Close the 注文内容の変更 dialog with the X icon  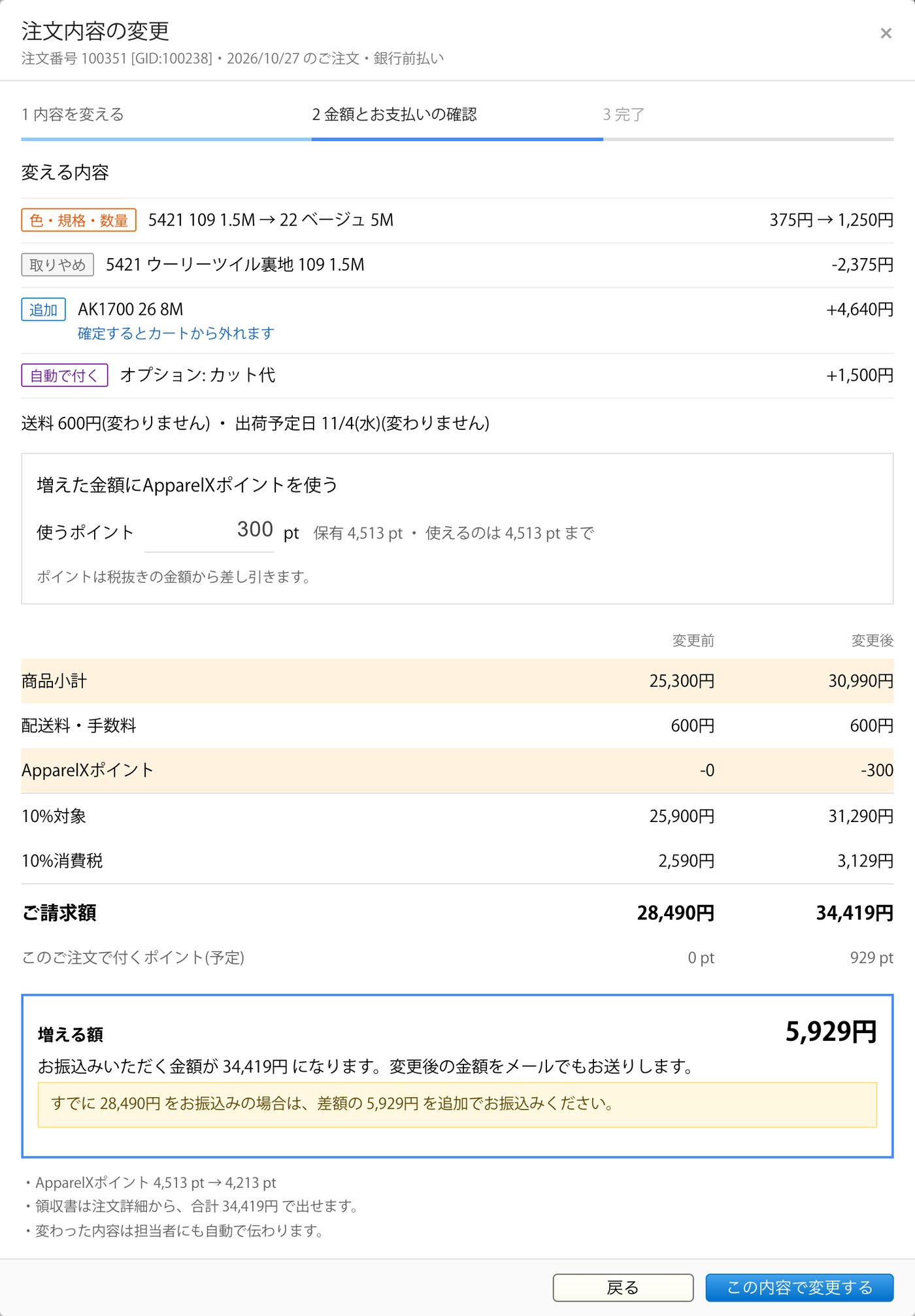(886, 33)
